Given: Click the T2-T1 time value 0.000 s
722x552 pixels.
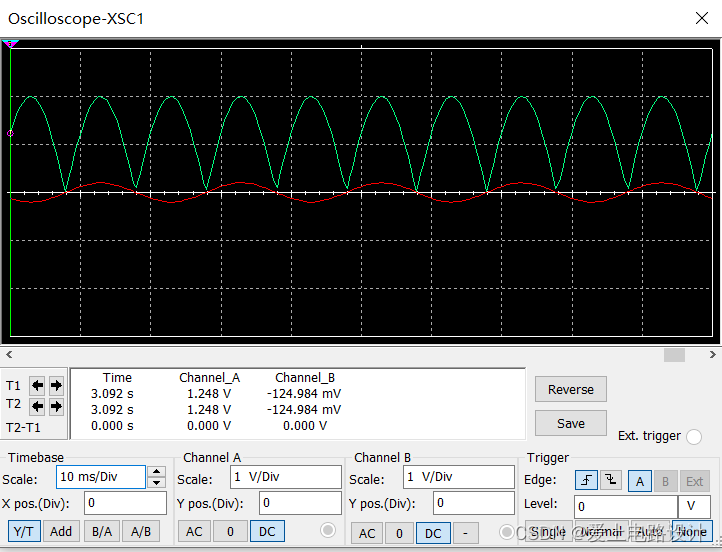Looking at the screenshot, I should pos(112,426).
